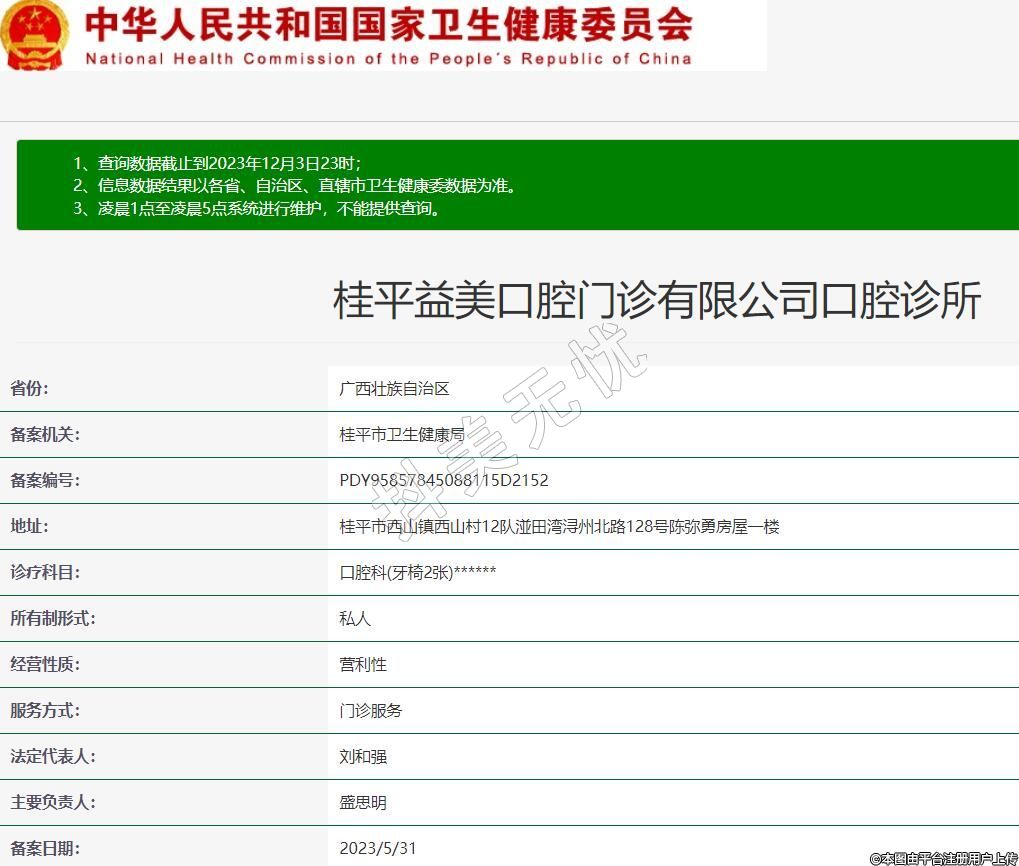Select the service mode value 门诊服务

[x=371, y=711]
